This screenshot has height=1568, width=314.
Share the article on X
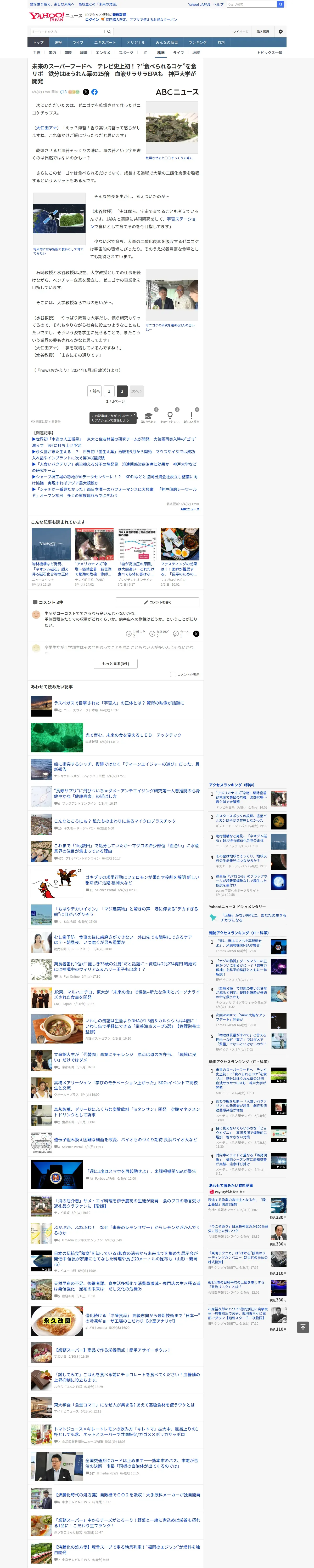pos(86,92)
